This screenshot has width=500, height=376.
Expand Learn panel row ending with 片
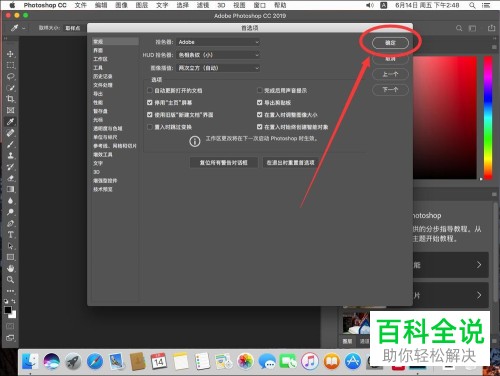click(x=451, y=295)
